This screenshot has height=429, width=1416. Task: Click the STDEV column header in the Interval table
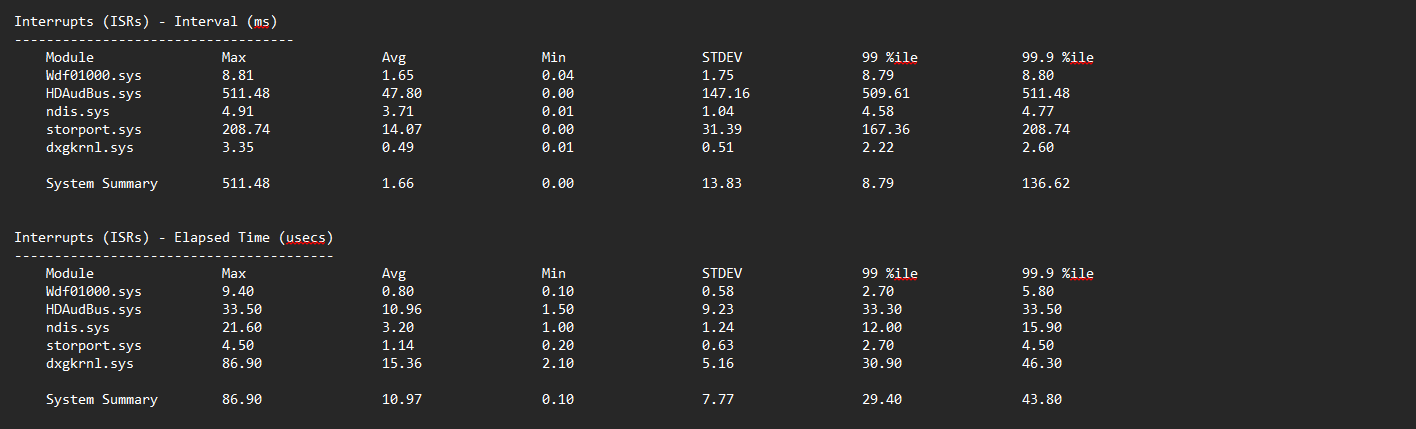click(722, 57)
